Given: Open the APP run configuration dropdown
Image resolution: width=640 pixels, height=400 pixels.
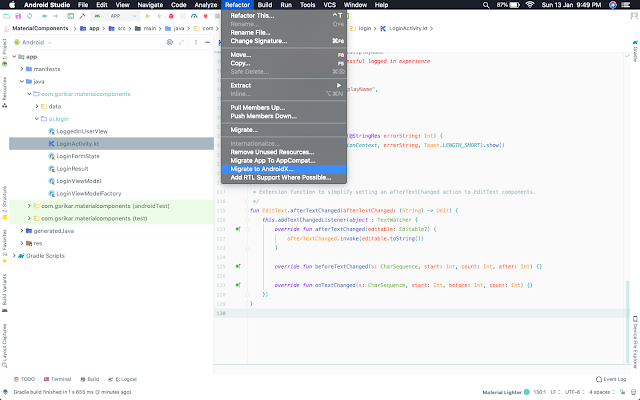Looking at the screenshot, I should [x=115, y=16].
